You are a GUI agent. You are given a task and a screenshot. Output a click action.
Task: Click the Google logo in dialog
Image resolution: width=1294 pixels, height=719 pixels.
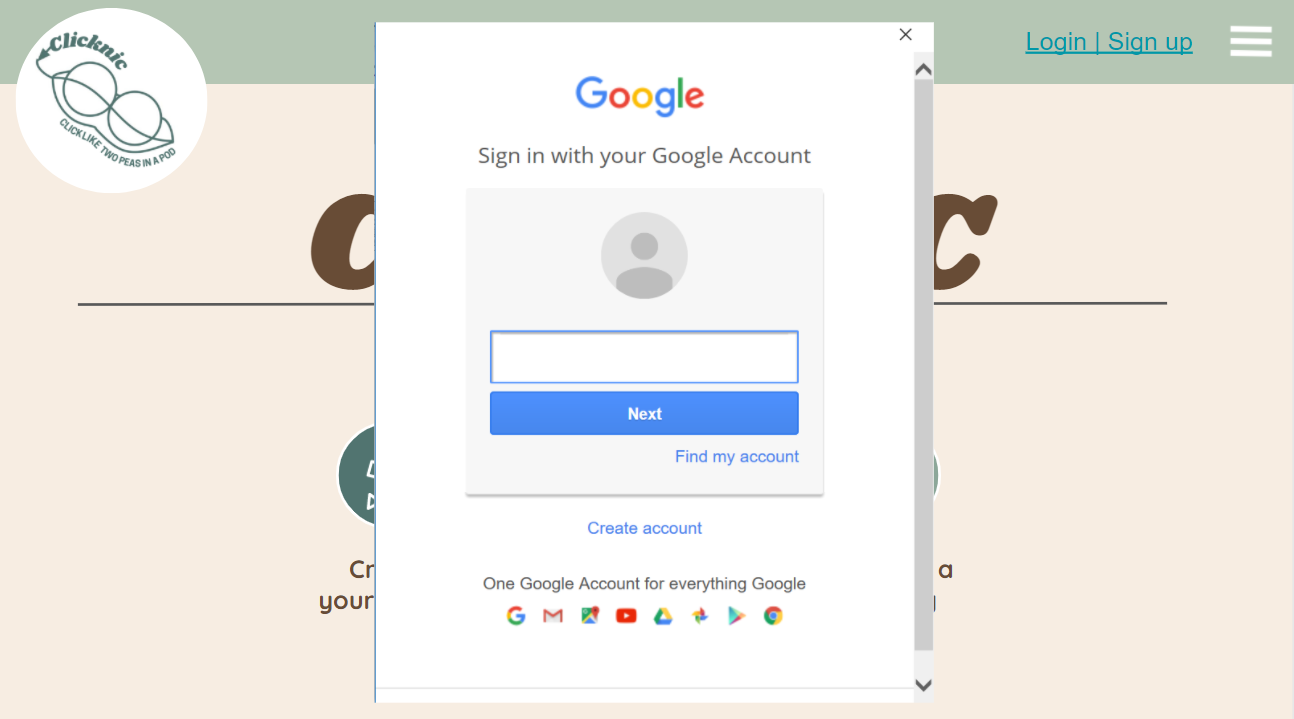[640, 96]
